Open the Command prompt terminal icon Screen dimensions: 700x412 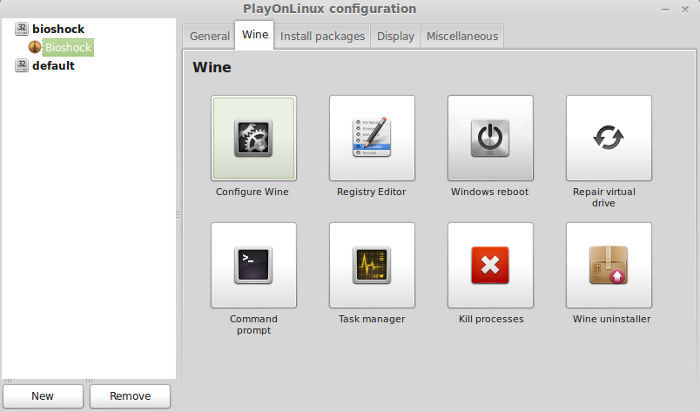(254, 265)
